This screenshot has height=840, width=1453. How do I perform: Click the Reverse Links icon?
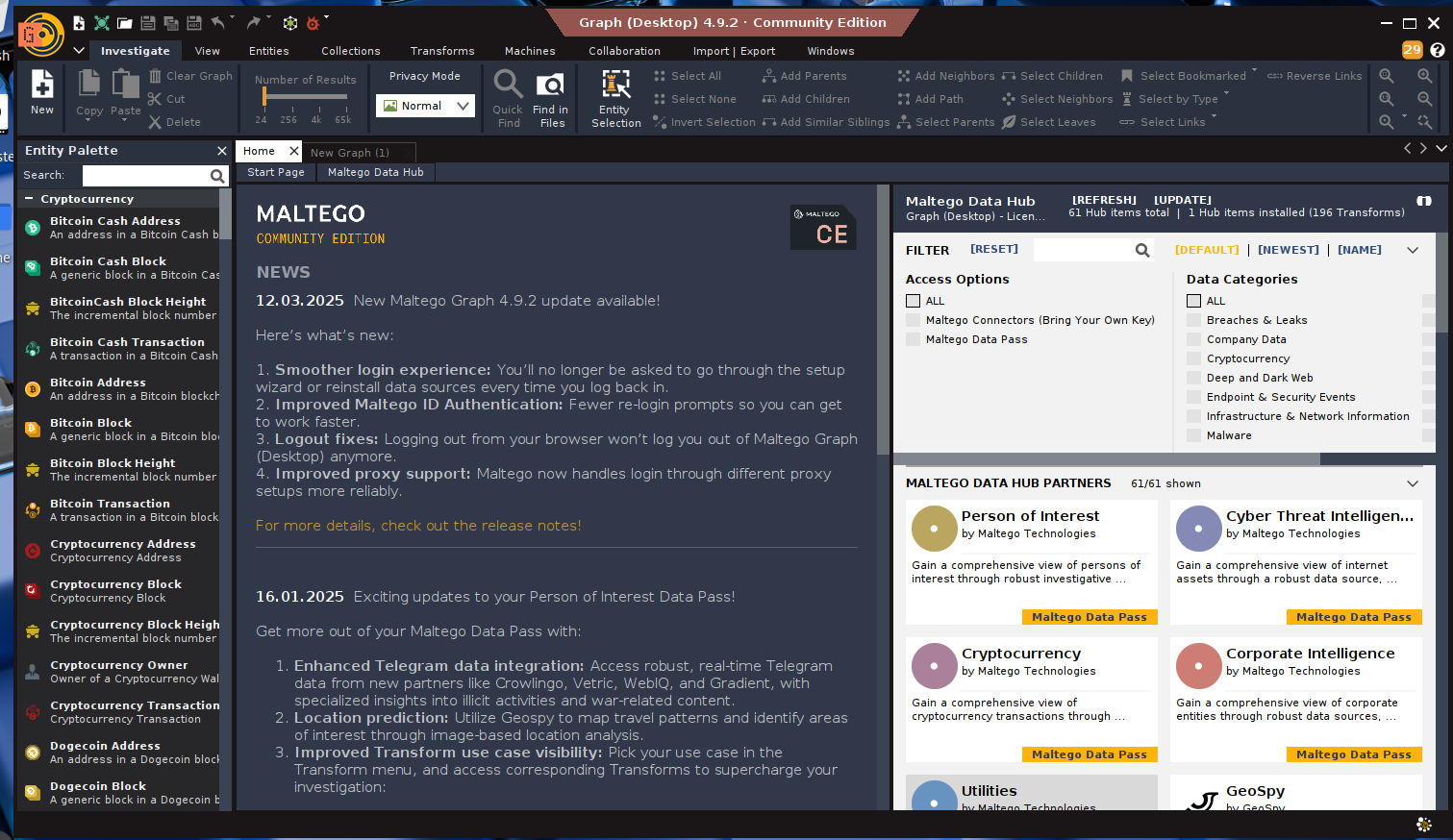pos(1275,76)
